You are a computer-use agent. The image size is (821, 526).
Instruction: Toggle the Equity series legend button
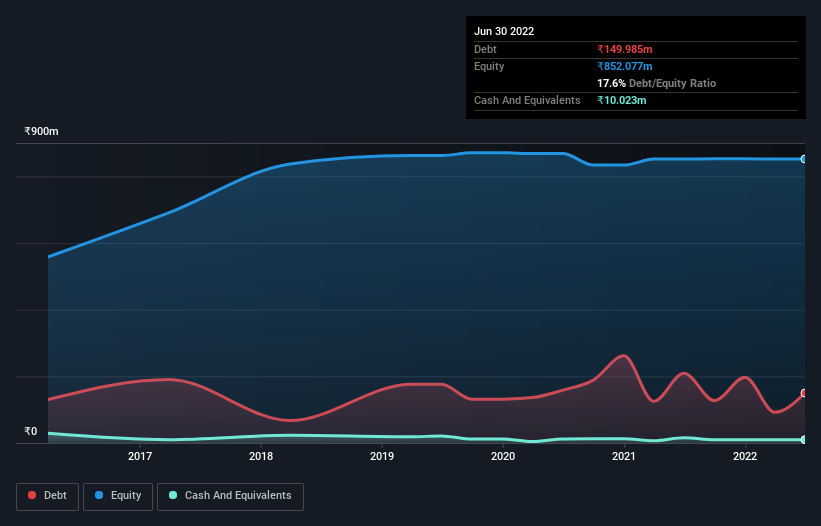tap(118, 496)
